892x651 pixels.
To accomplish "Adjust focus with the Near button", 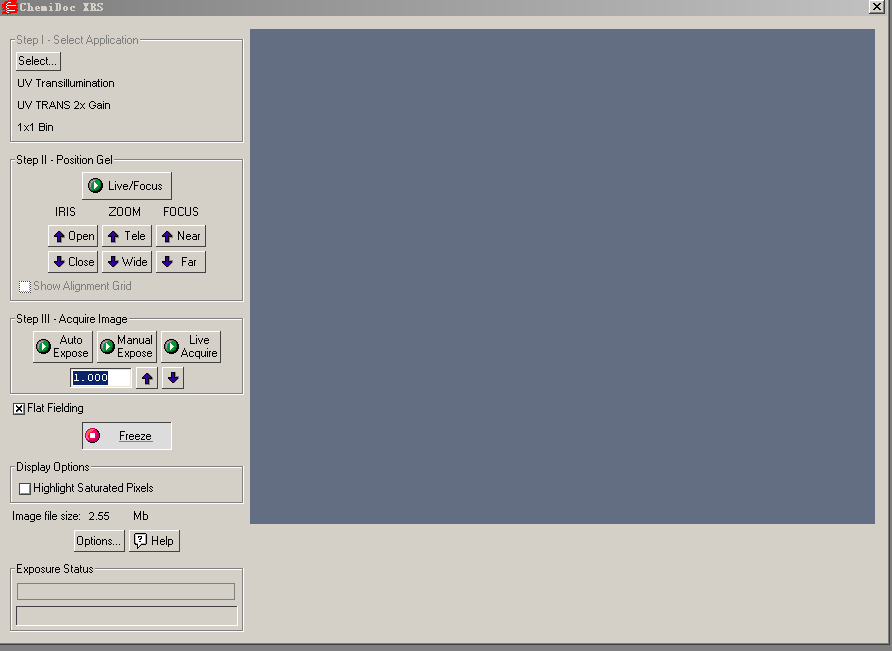I will (x=180, y=236).
